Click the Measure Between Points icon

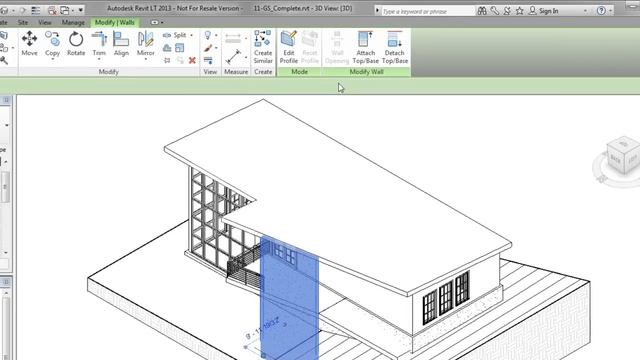[233, 57]
